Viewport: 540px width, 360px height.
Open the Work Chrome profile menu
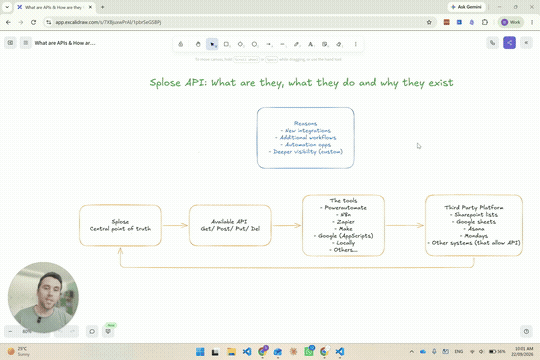(511, 22)
